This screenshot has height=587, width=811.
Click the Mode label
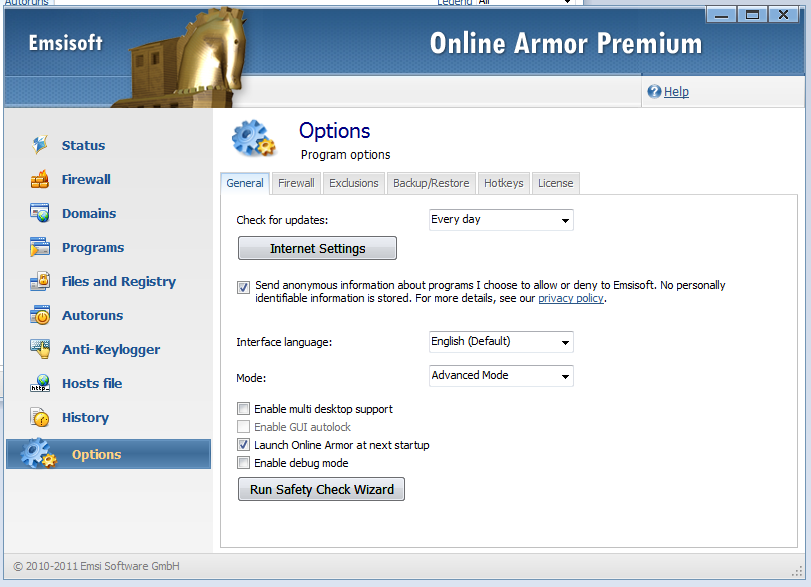251,378
